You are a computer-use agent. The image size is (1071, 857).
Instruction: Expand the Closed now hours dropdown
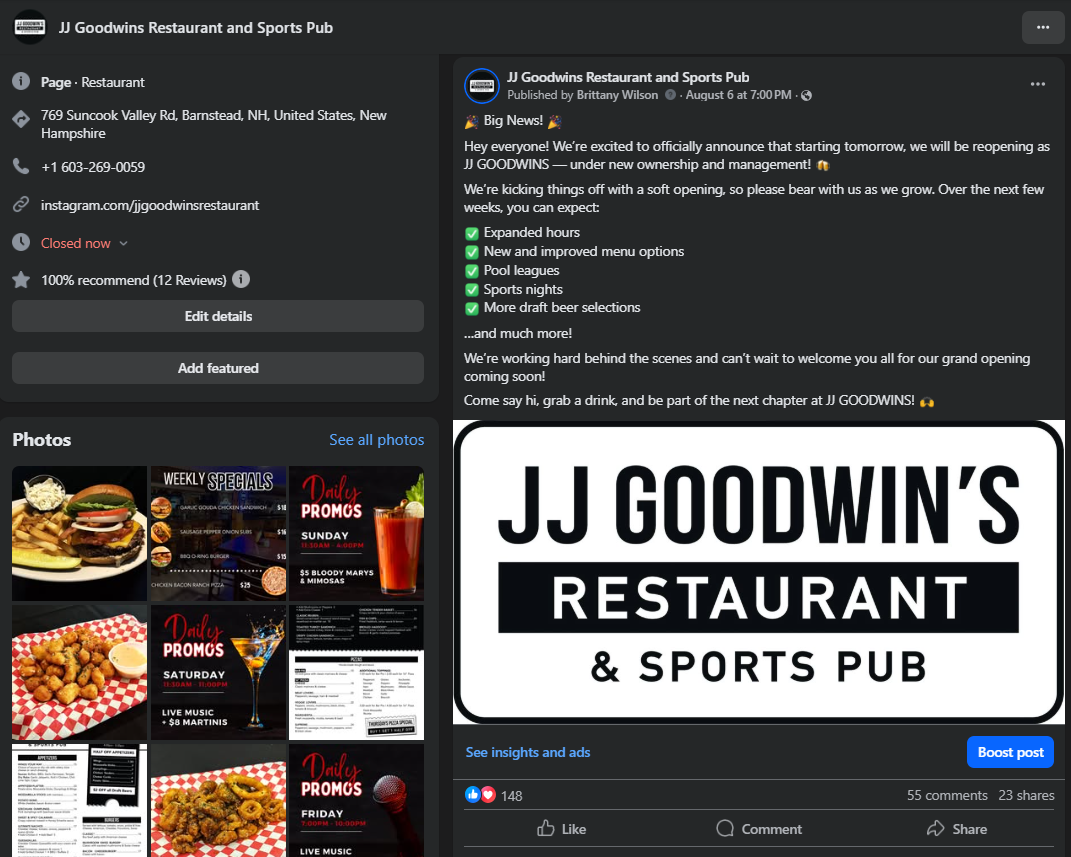(85, 243)
